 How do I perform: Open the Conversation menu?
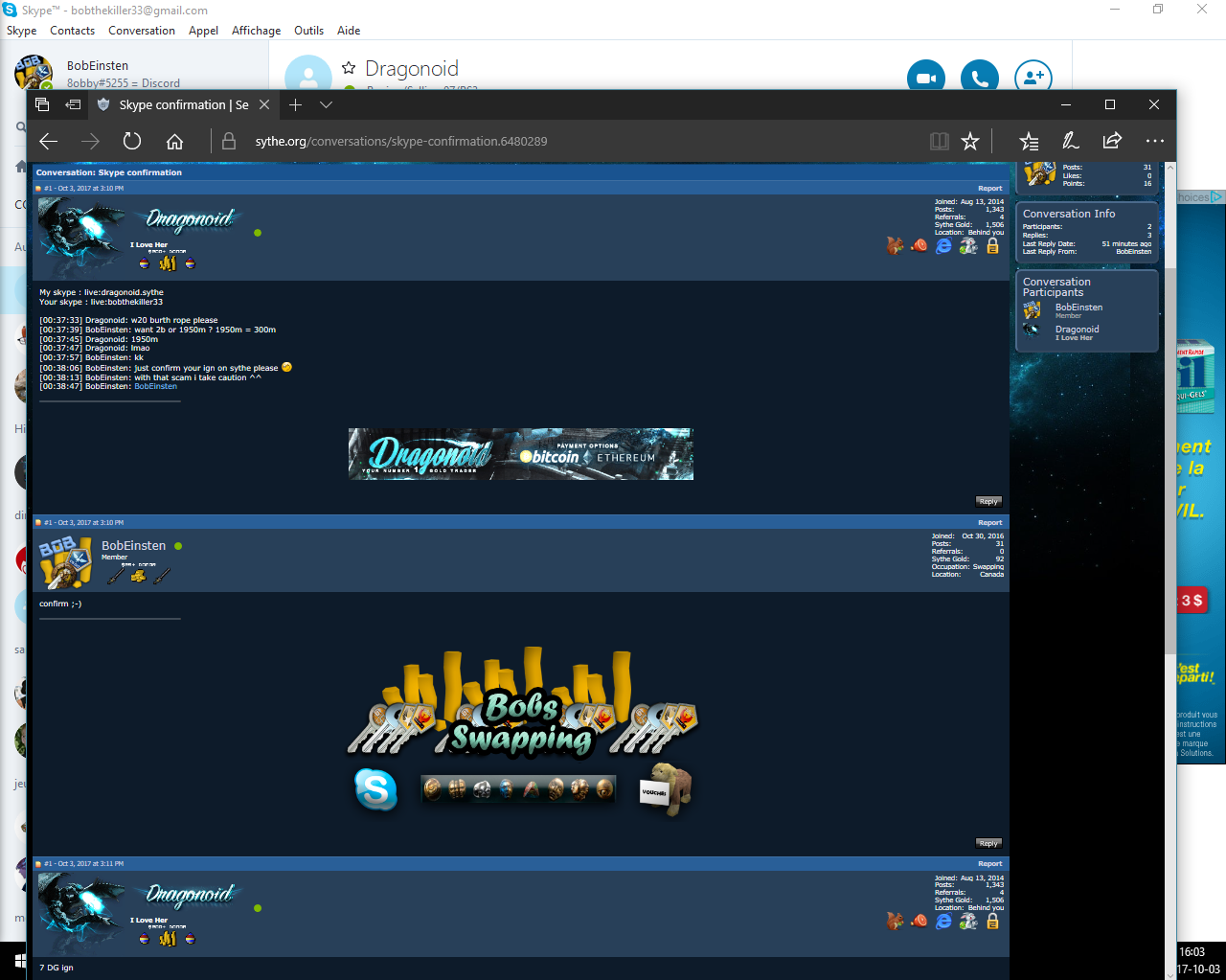tap(142, 31)
